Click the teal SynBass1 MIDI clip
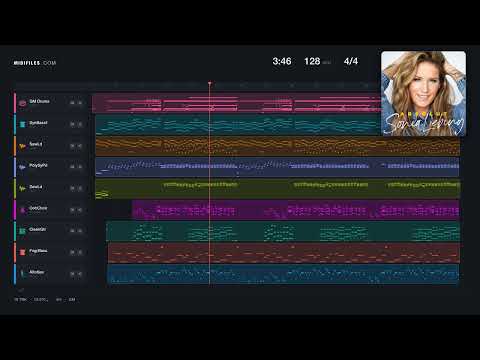 tap(238, 125)
